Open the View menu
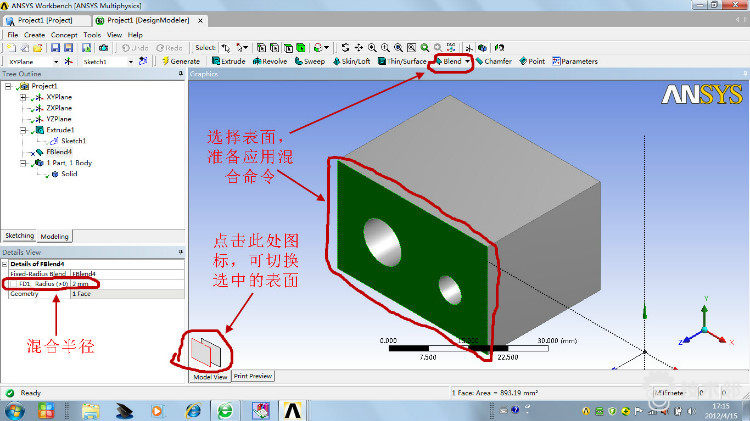Viewport: 750px width, 421px height. (114, 35)
